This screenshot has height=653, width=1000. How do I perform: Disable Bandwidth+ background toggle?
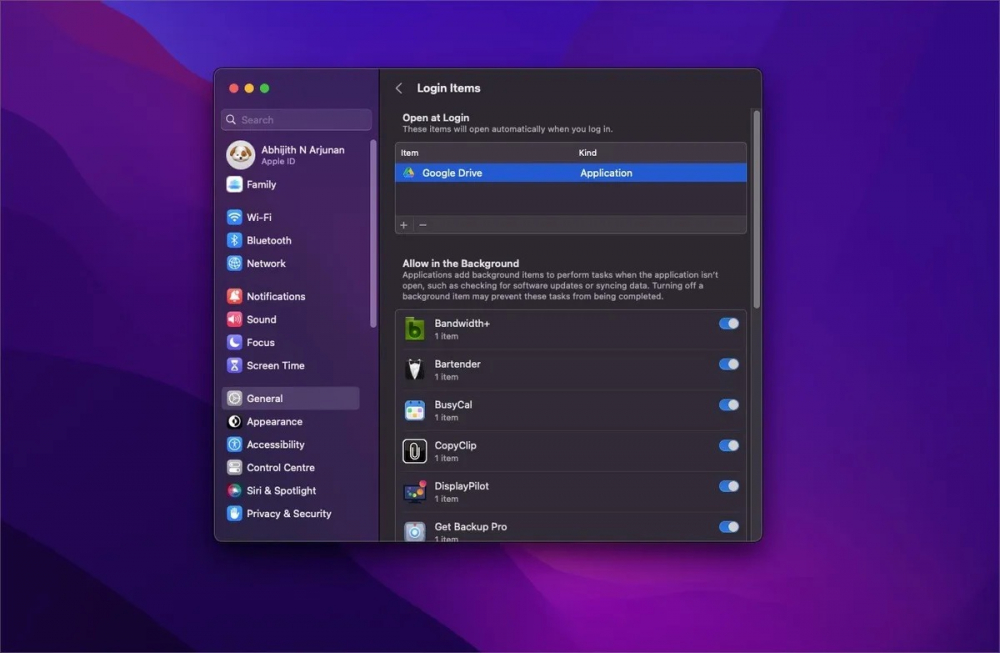coord(729,324)
